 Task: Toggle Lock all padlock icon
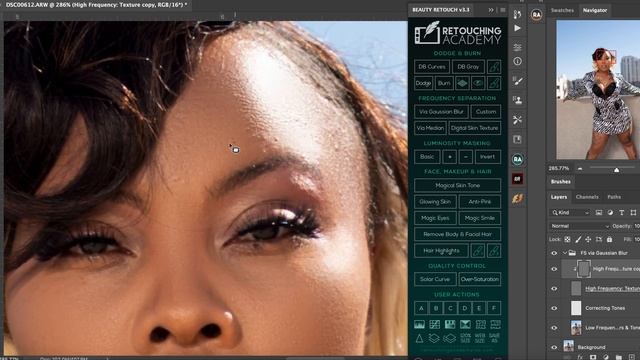pyautogui.click(x=609, y=240)
